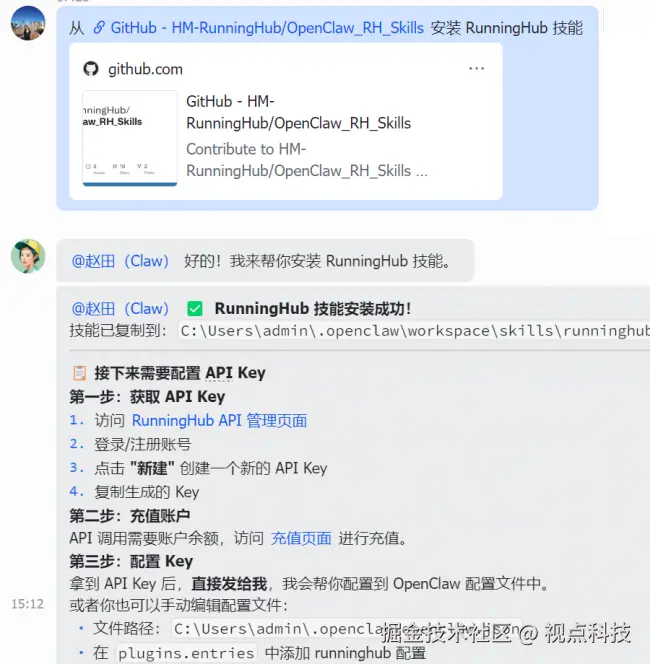Open the GitHub HM-RunningHub/OpenClaw_RH_Skills link

[x=267, y=28]
